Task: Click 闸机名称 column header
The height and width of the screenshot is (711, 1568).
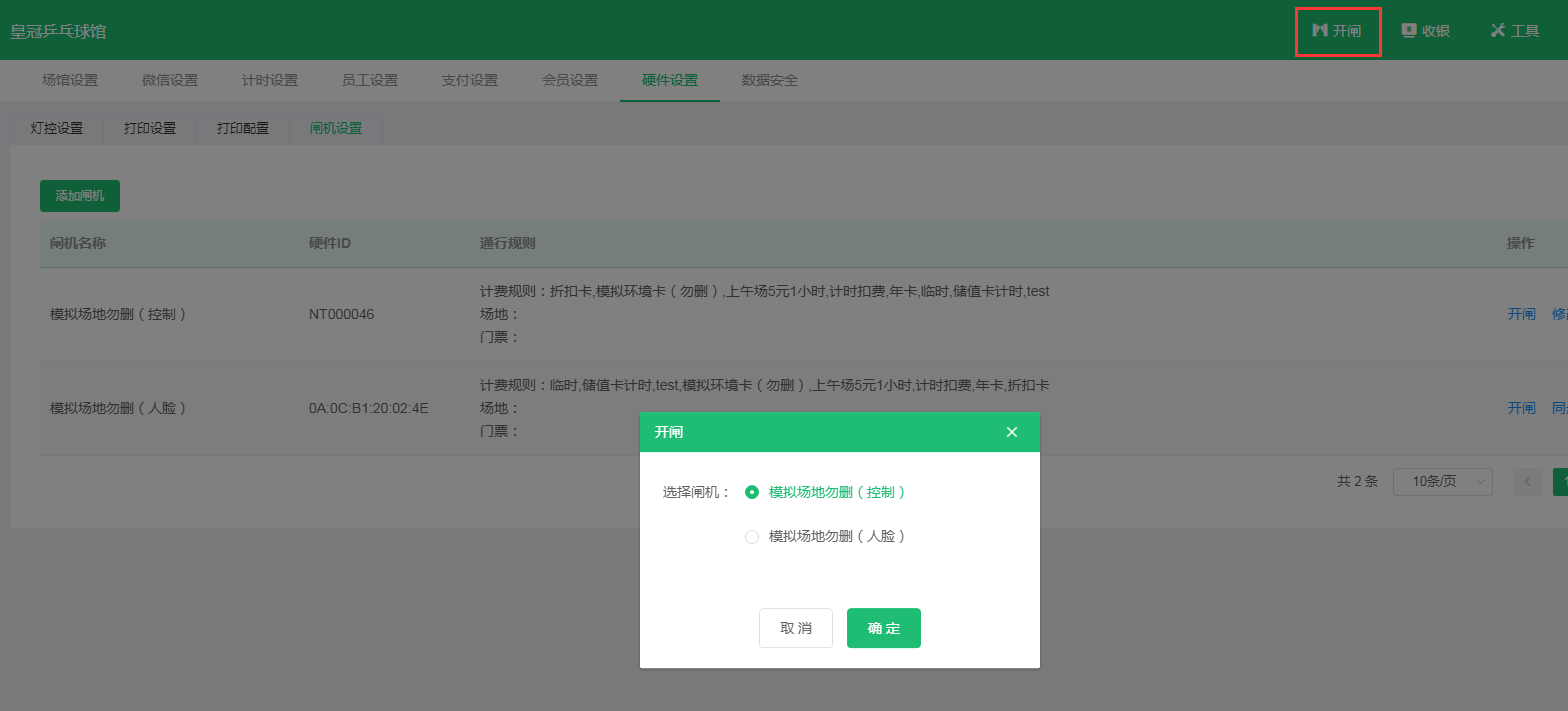Action: pyautogui.click(x=78, y=243)
